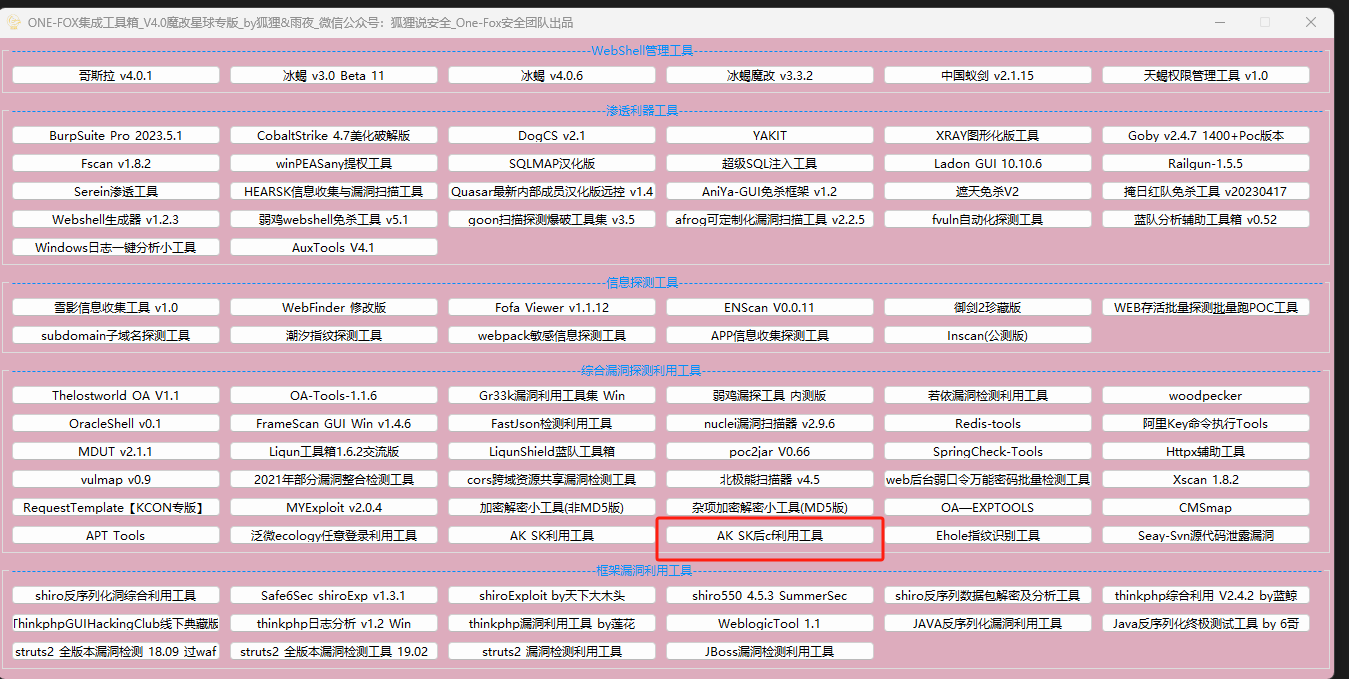Start DogCS v2.1
The image size is (1349, 679).
pyautogui.click(x=552, y=135)
